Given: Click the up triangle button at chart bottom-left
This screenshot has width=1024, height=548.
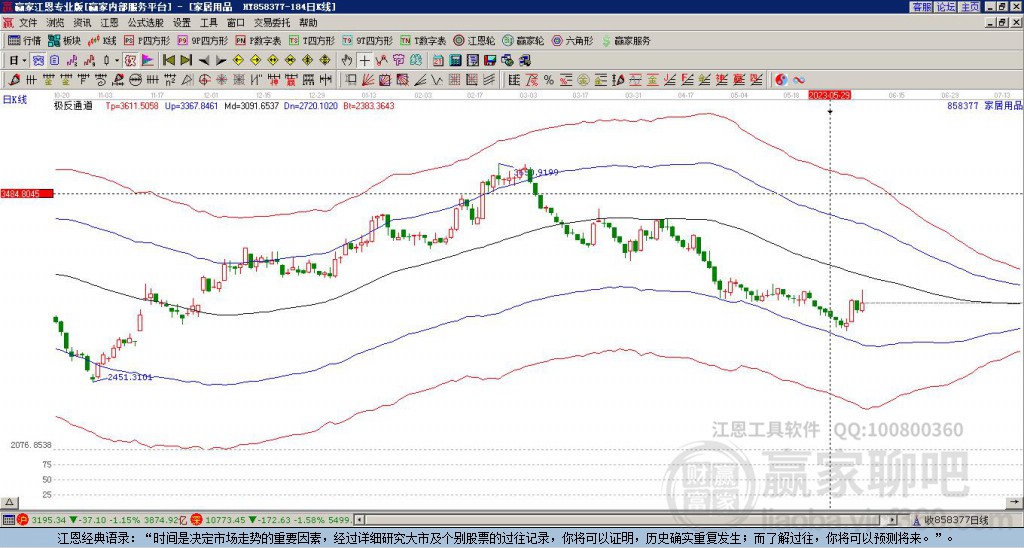Looking at the screenshot, I should 9,502.
